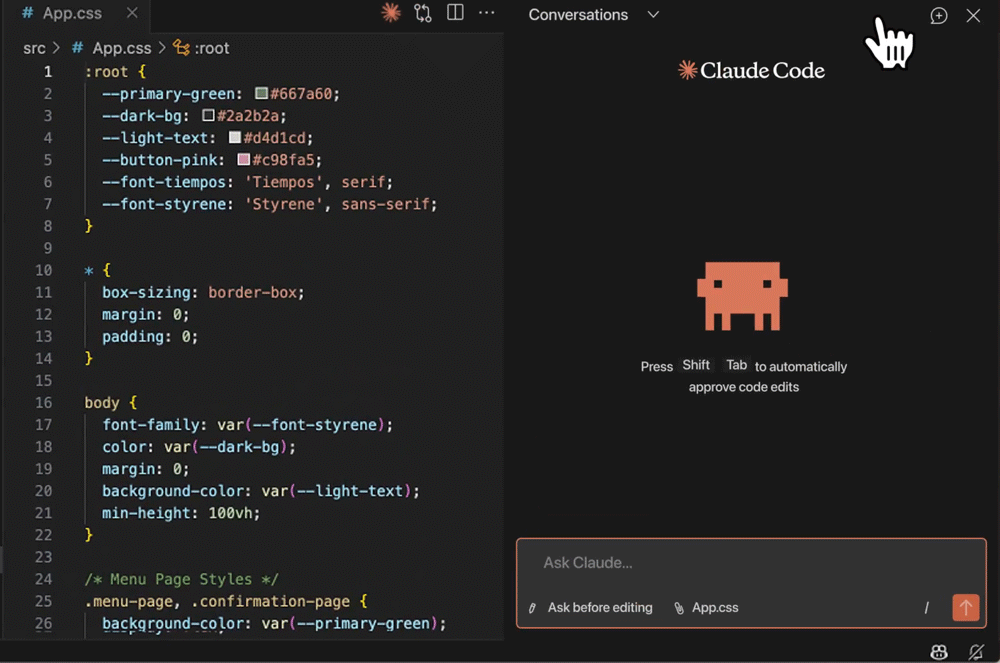
Task: Split the editor with the split icon
Action: [455, 13]
